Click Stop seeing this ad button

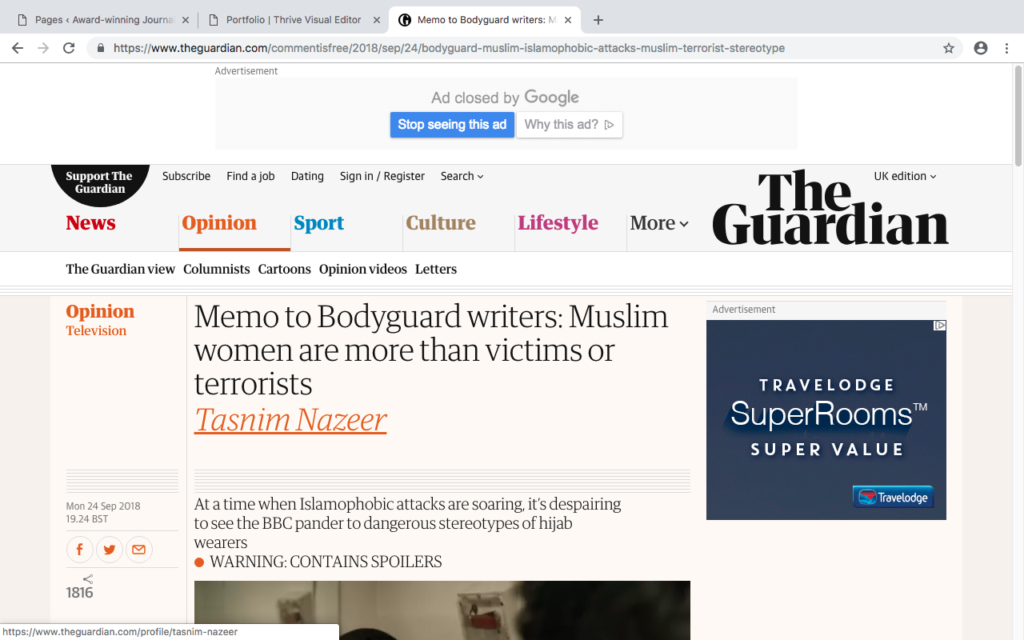coord(452,125)
